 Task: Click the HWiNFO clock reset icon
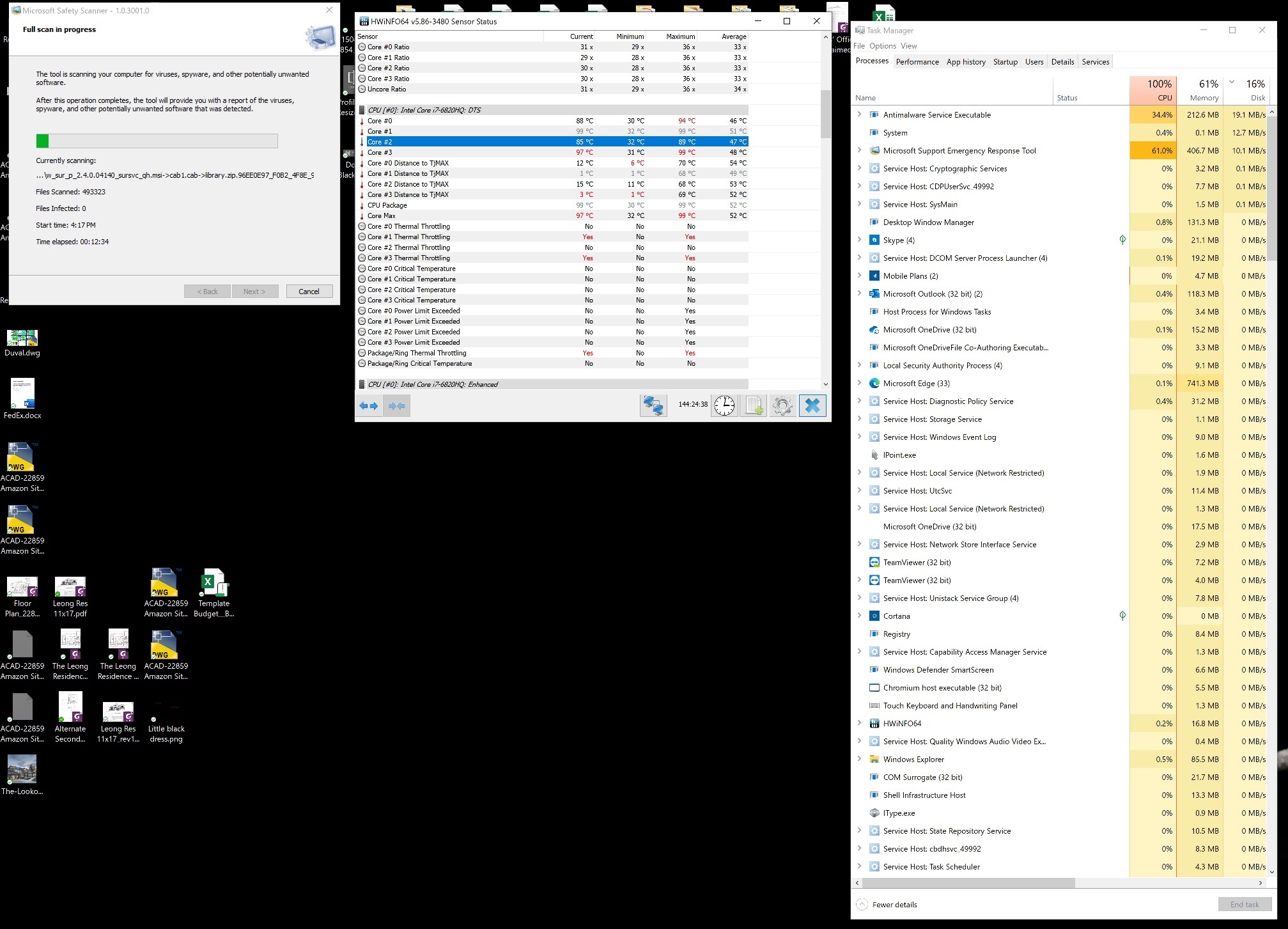[724, 405]
